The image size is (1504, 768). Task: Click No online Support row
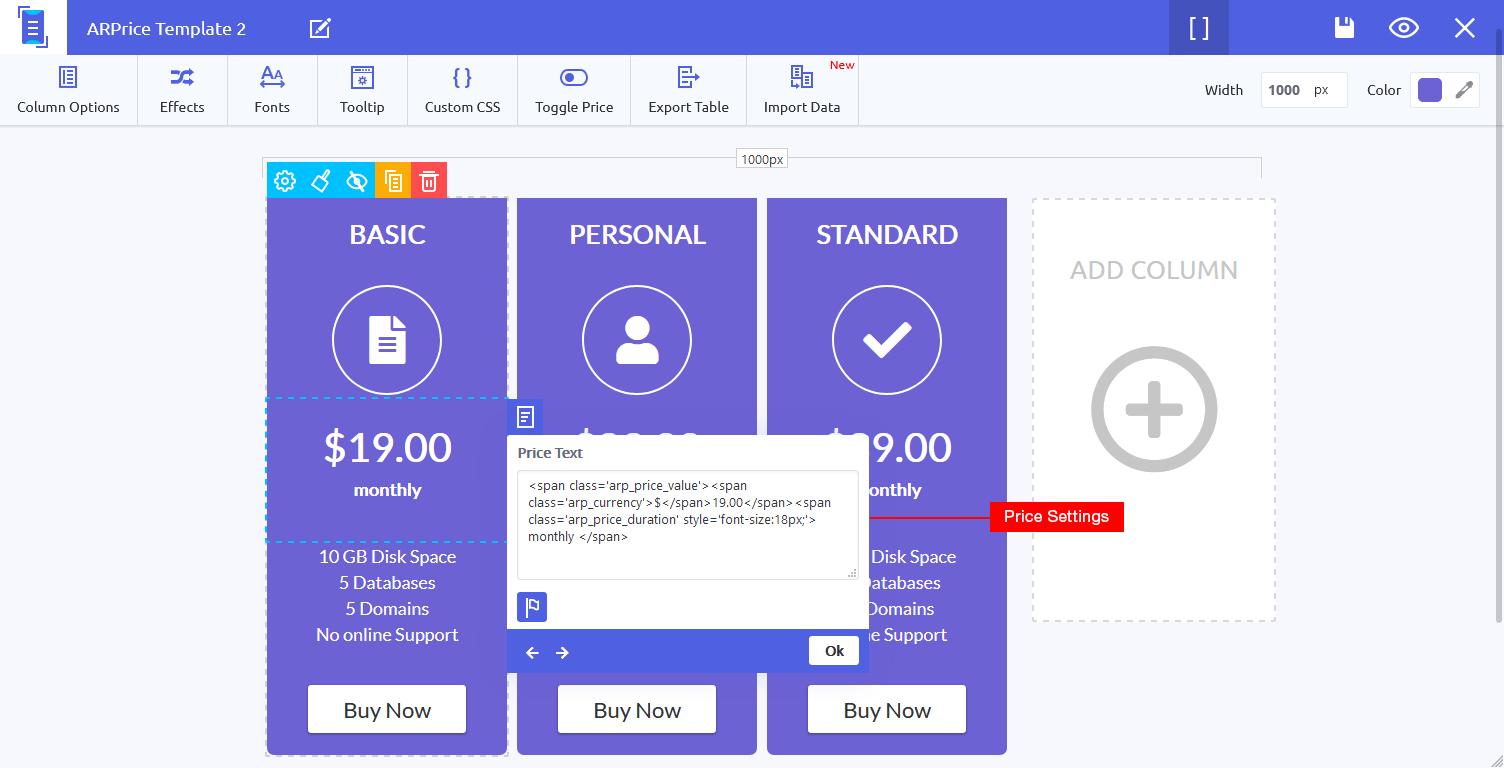[387, 635]
